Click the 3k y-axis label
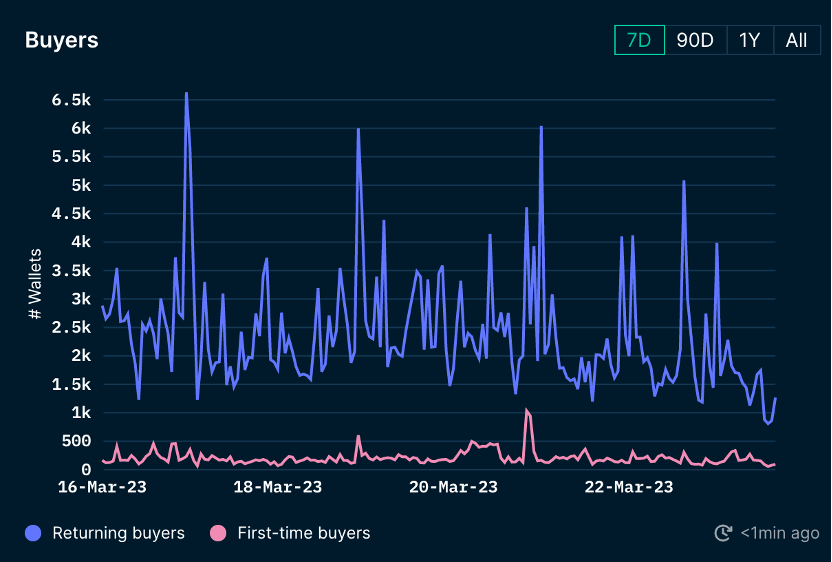This screenshot has width=832, height=562. click(81, 299)
